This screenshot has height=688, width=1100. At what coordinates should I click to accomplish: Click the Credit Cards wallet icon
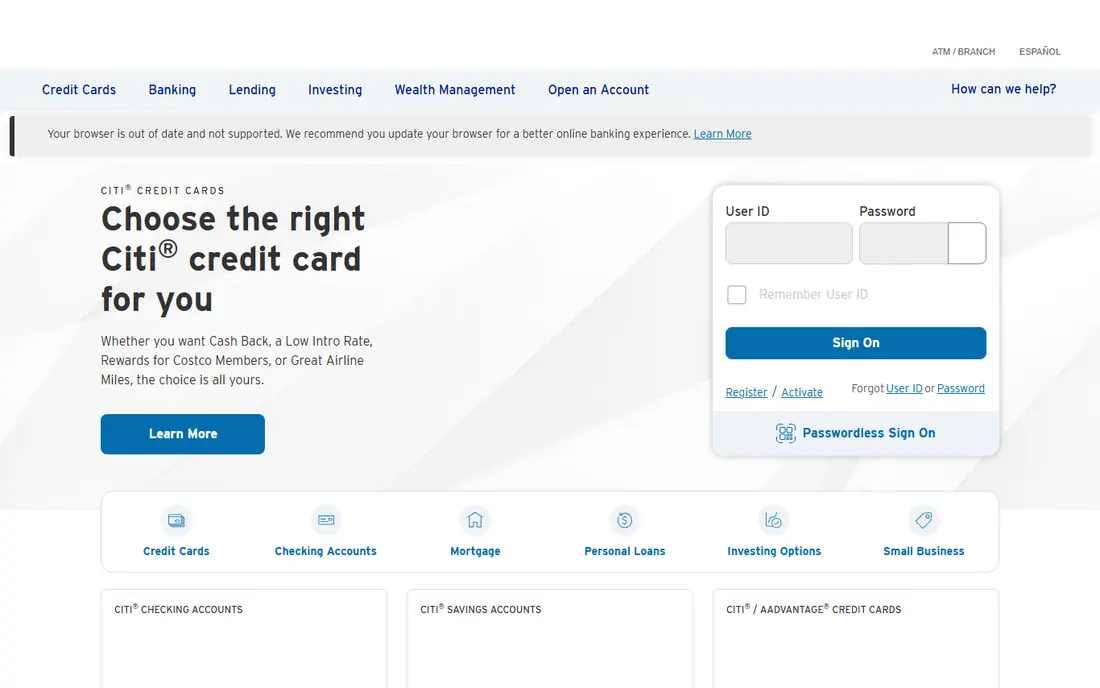(176, 520)
